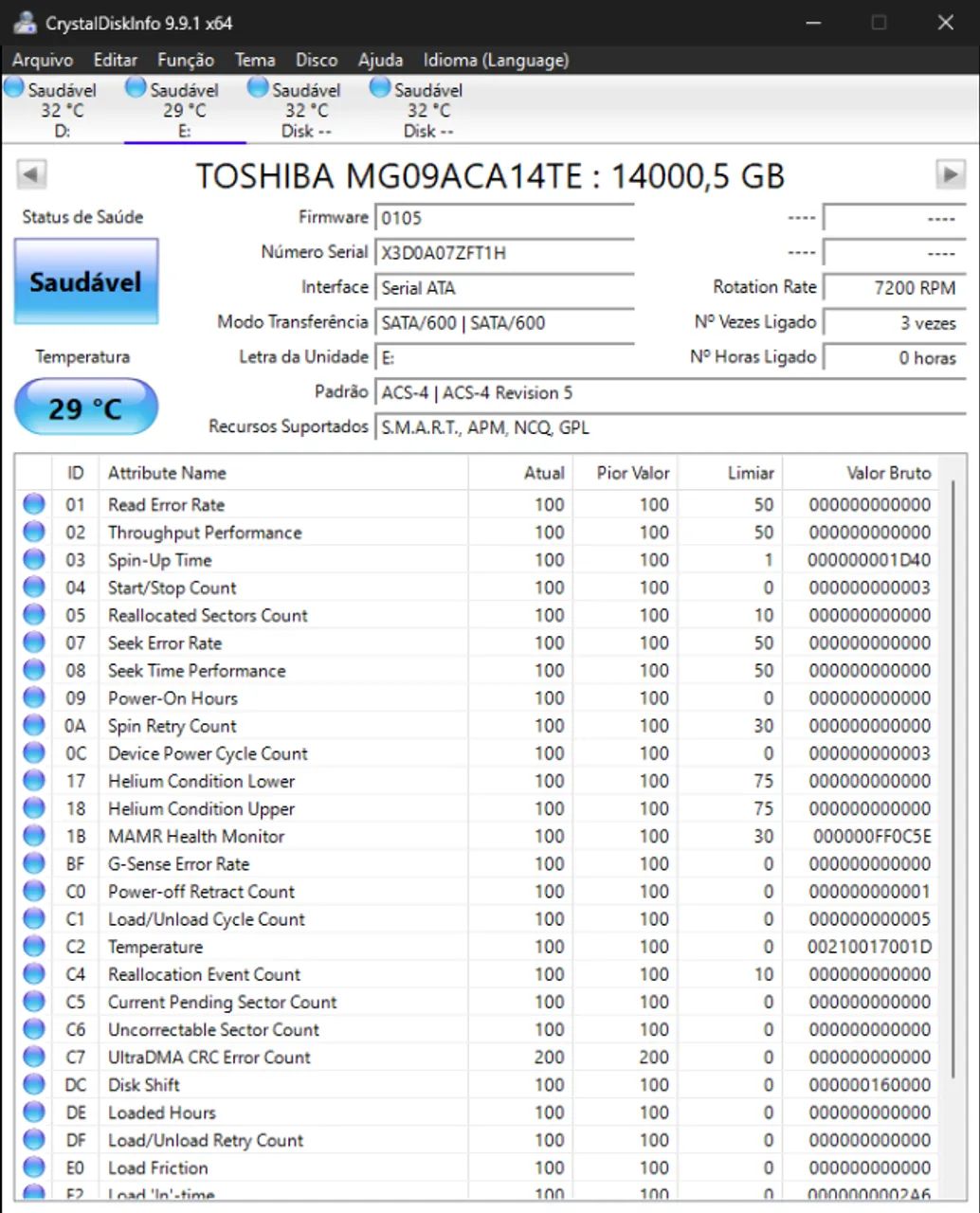Click status orb for Seek Time Performance
980x1213 pixels.
tap(34, 669)
